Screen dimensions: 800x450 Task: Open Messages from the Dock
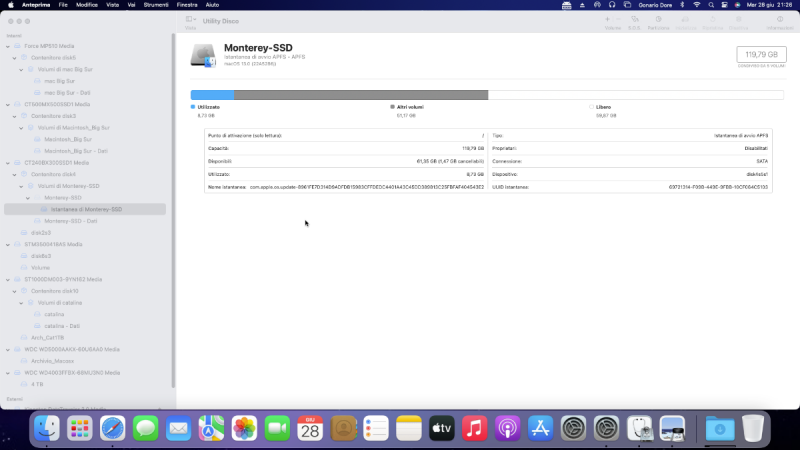pyautogui.click(x=145, y=428)
